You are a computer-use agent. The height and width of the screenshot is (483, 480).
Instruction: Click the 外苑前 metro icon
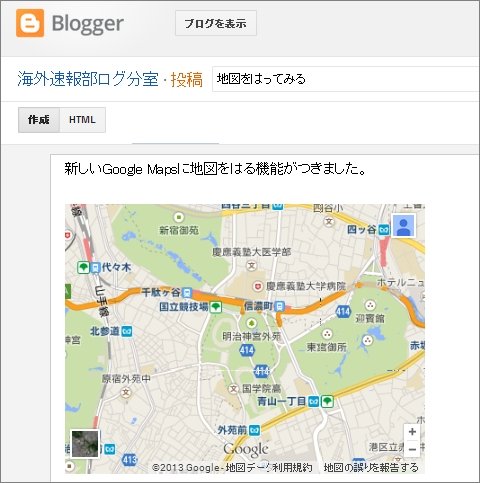click(254, 430)
